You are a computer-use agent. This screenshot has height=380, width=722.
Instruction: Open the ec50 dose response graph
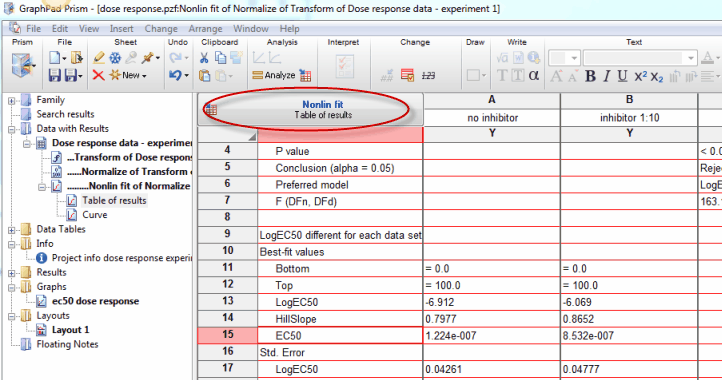coord(95,301)
